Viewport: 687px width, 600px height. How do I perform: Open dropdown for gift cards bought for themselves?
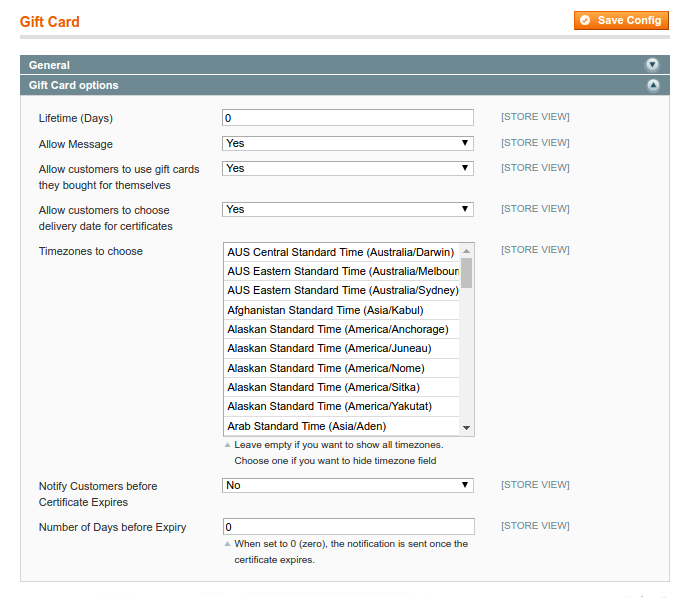point(347,169)
